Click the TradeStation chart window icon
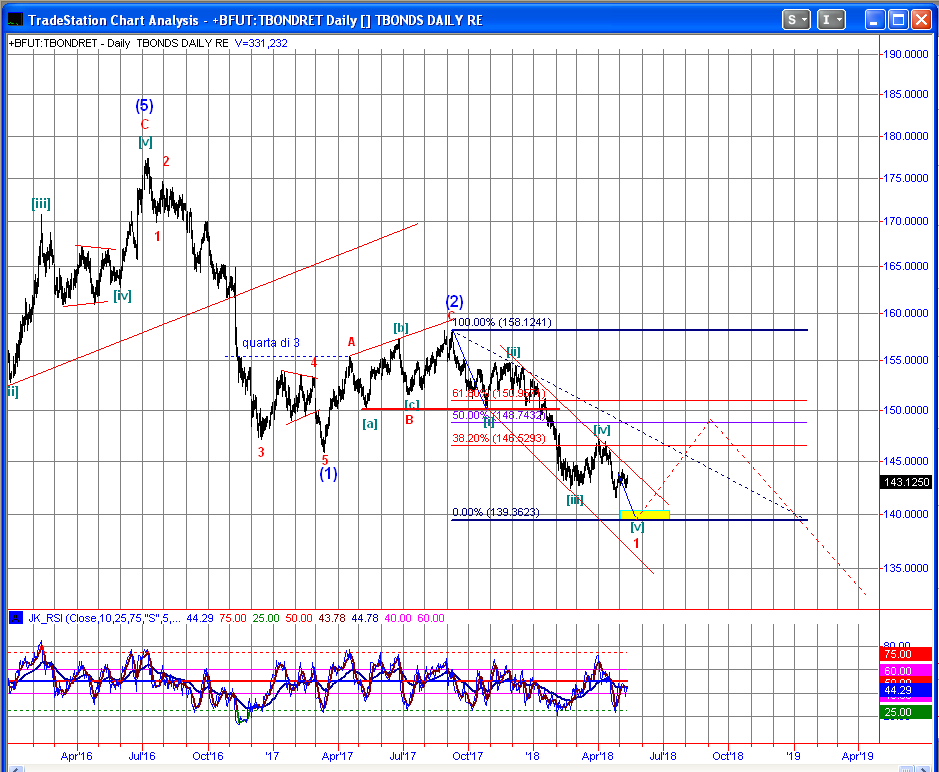939x772 pixels. (x=16, y=20)
